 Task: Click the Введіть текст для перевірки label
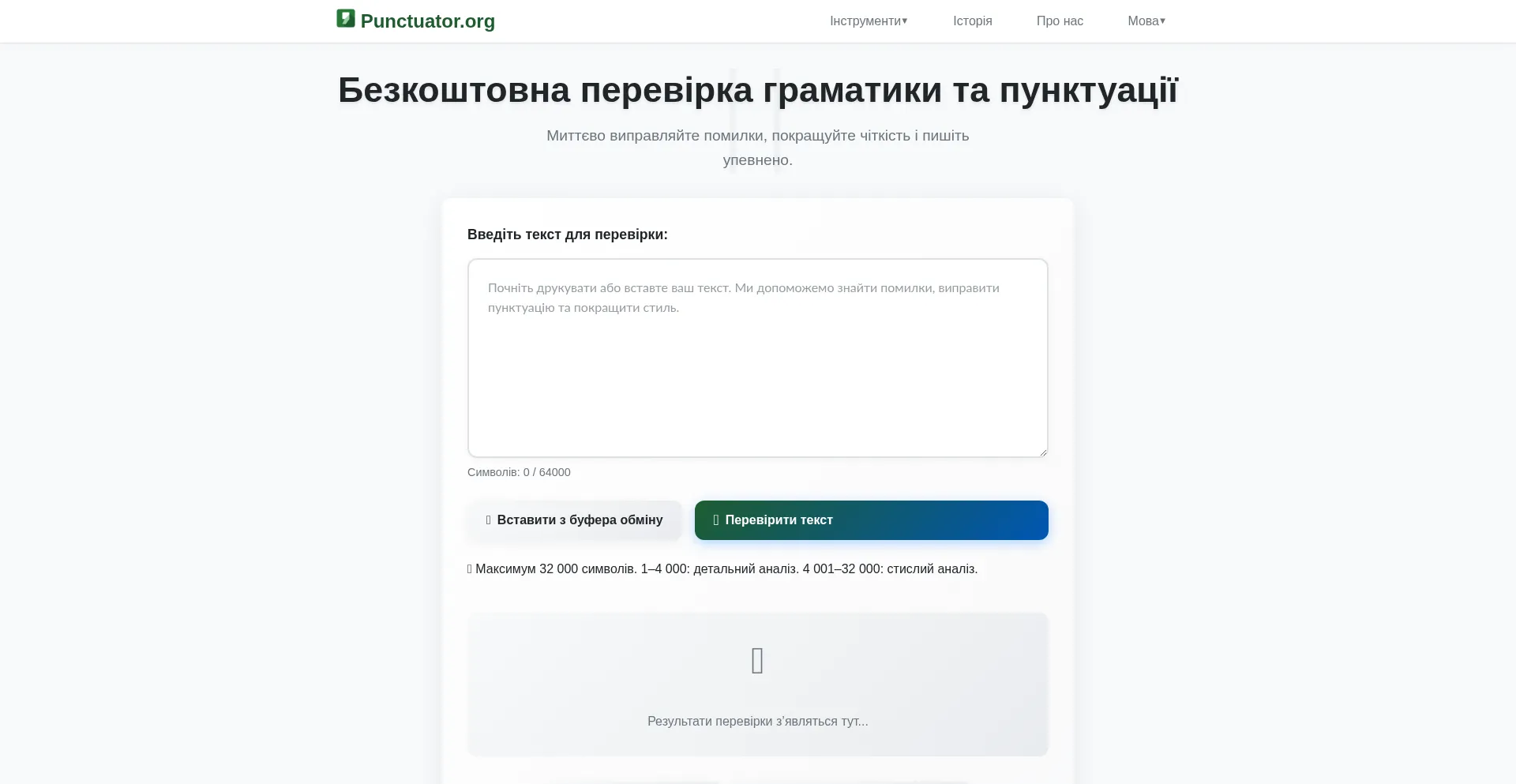click(x=567, y=234)
